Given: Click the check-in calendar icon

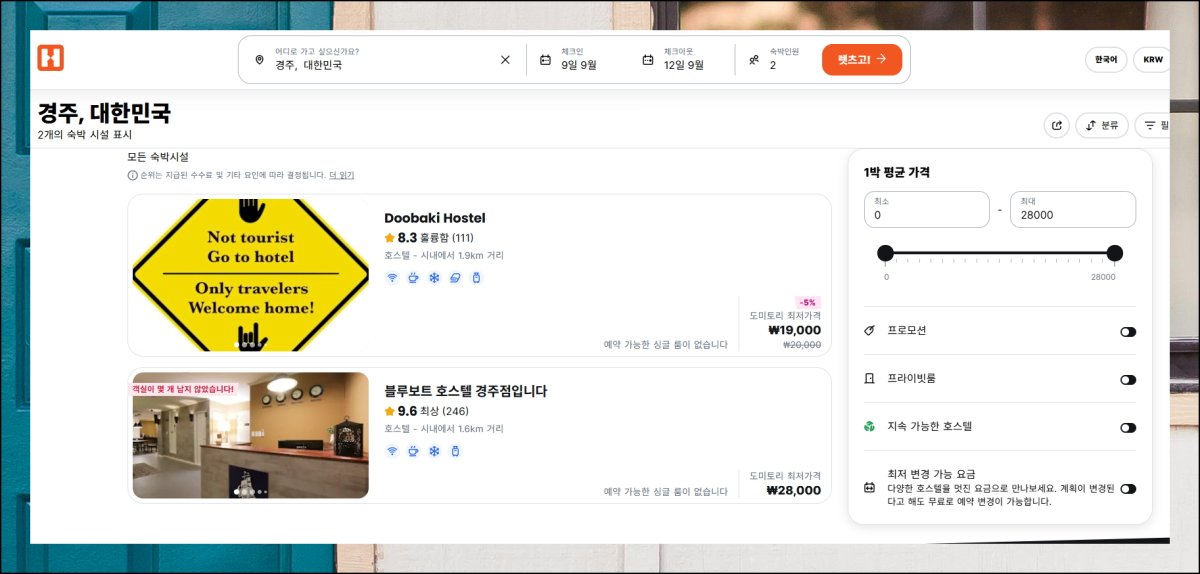Looking at the screenshot, I should coord(545,60).
